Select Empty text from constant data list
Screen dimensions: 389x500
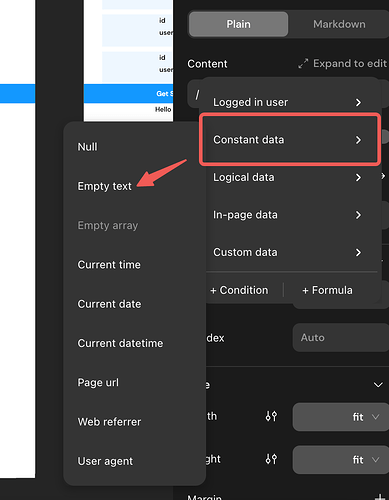click(104, 186)
